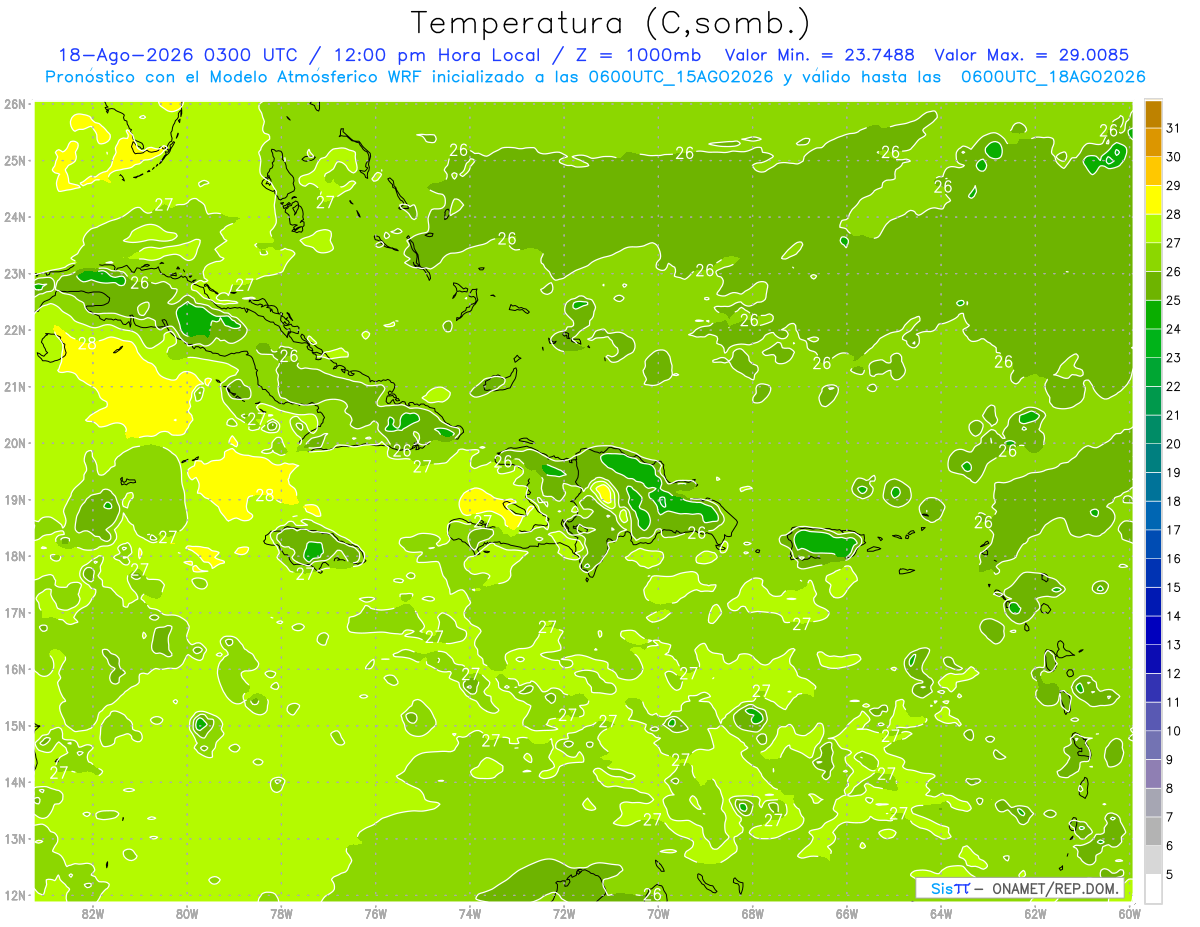Click the '68W' longitude axis label

tap(753, 913)
